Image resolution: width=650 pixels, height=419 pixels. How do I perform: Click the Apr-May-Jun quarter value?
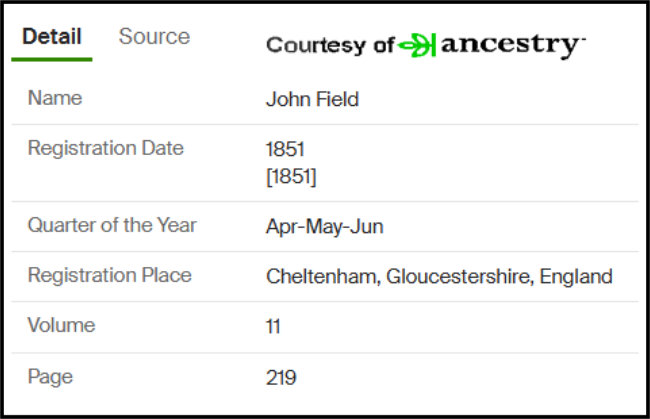[325, 227]
